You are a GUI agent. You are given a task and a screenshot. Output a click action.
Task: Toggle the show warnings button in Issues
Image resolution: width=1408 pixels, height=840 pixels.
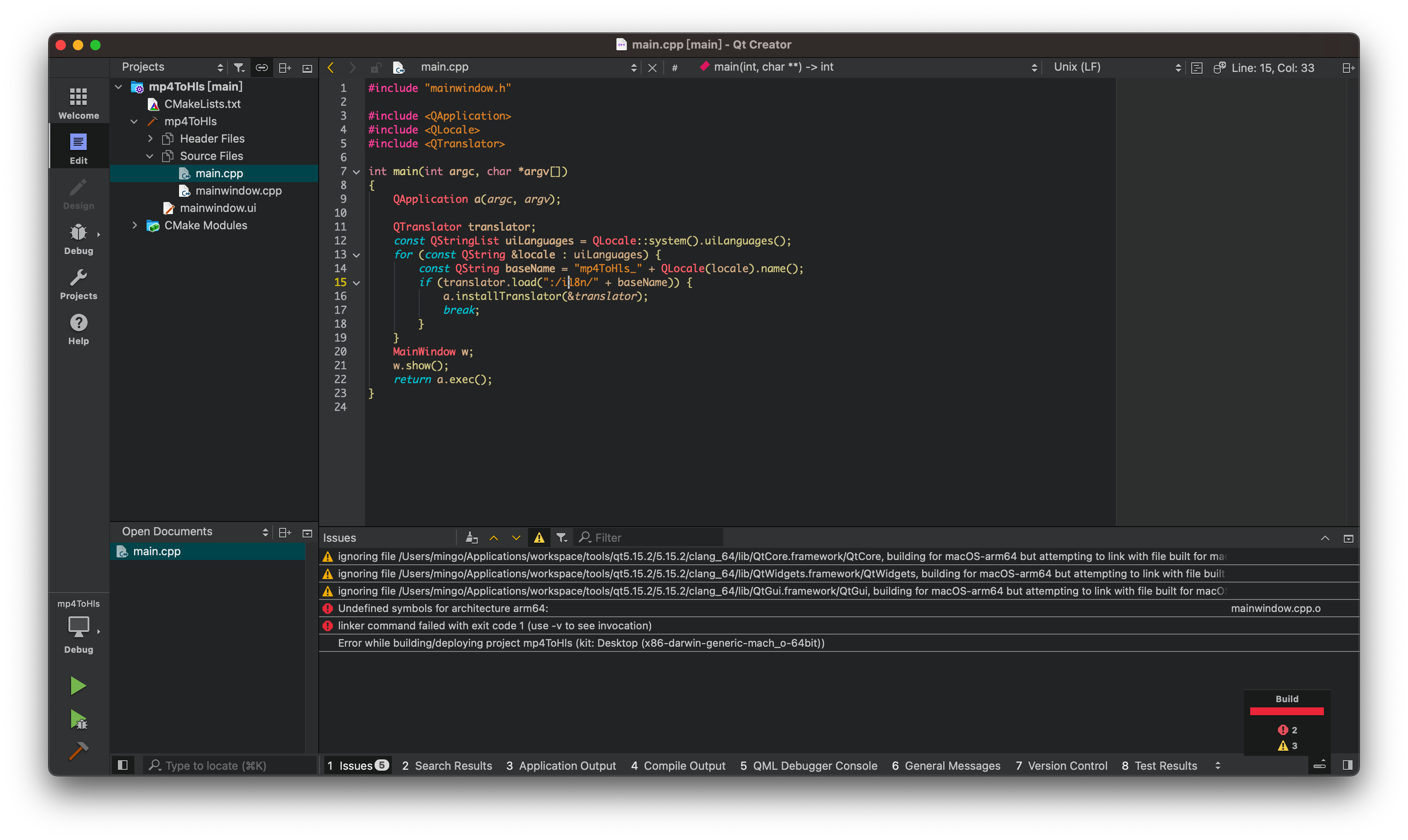tap(539, 538)
